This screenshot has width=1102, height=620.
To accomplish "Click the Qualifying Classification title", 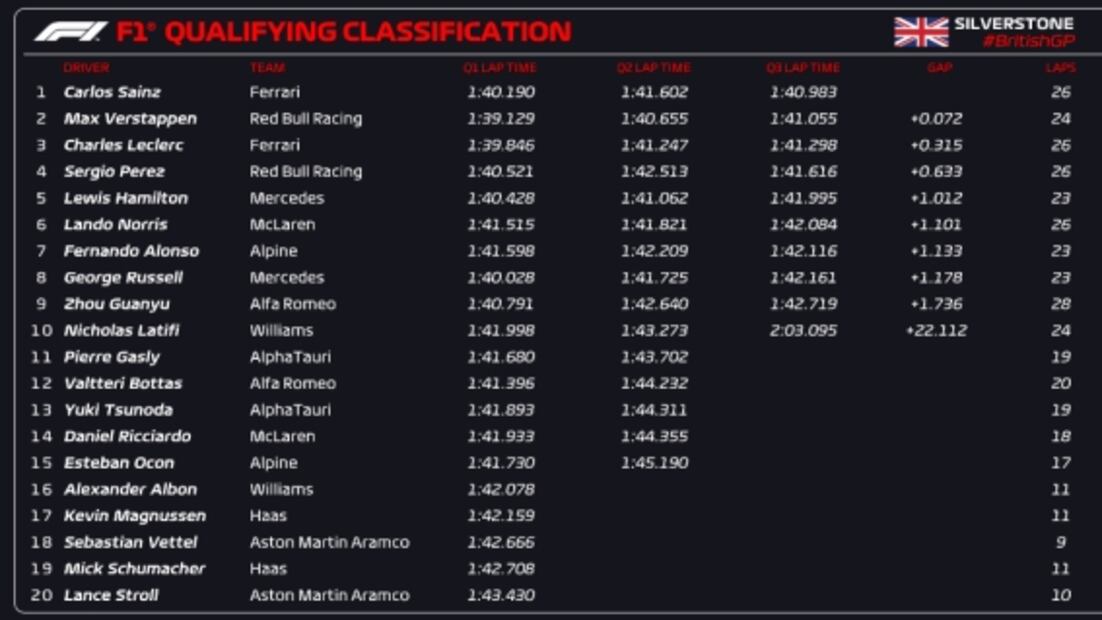I will [367, 32].
